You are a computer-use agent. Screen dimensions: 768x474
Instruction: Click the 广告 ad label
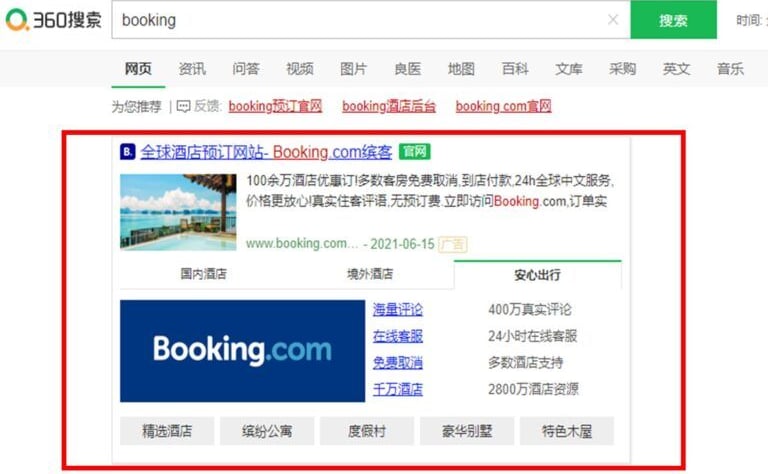tap(453, 244)
